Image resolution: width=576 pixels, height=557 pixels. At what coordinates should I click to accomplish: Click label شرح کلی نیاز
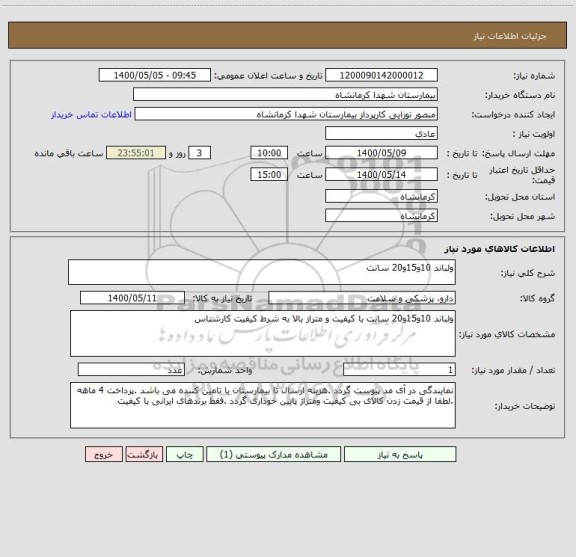[x=528, y=273]
